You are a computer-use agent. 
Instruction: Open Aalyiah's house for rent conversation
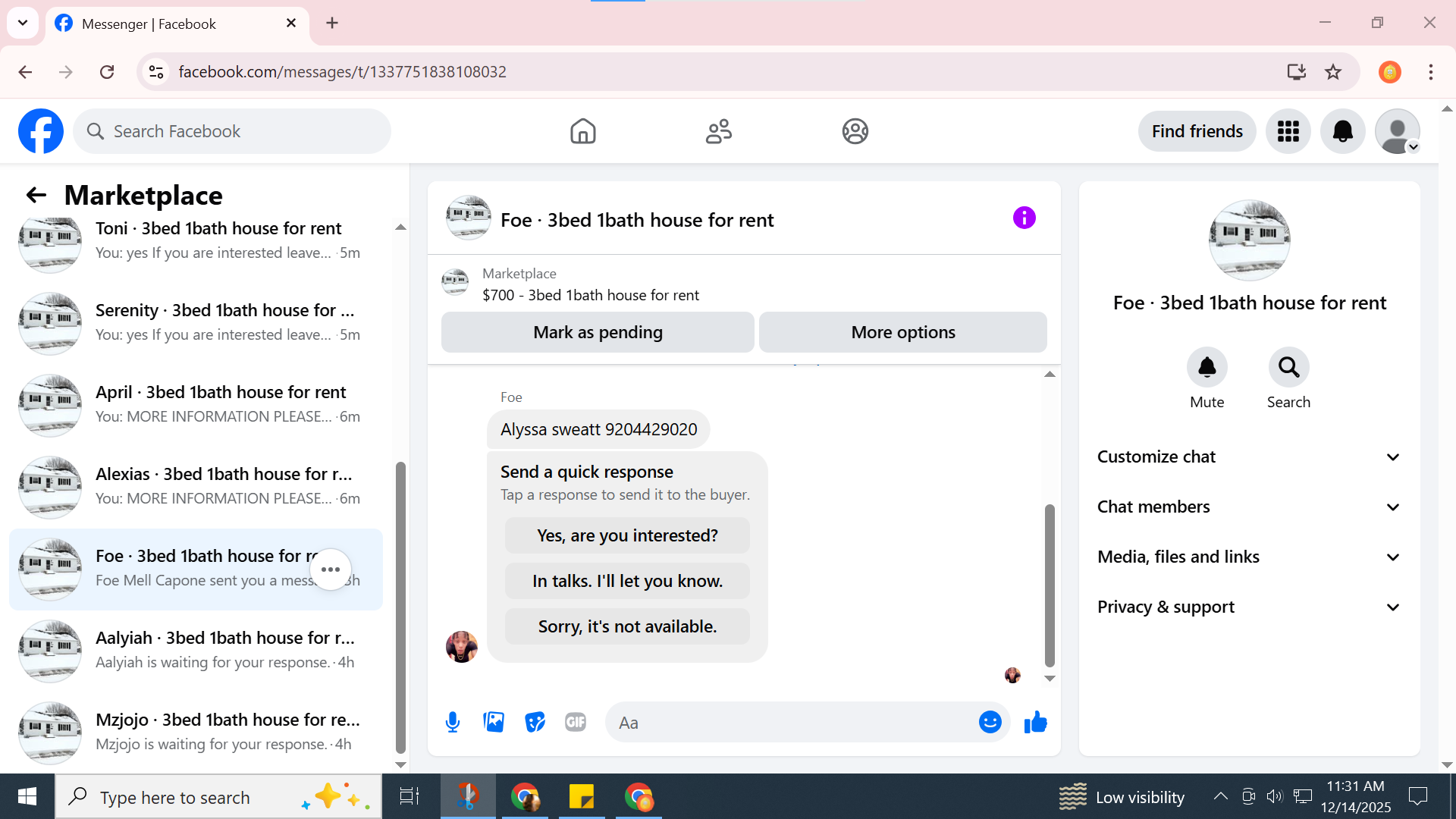pyautogui.click(x=196, y=651)
